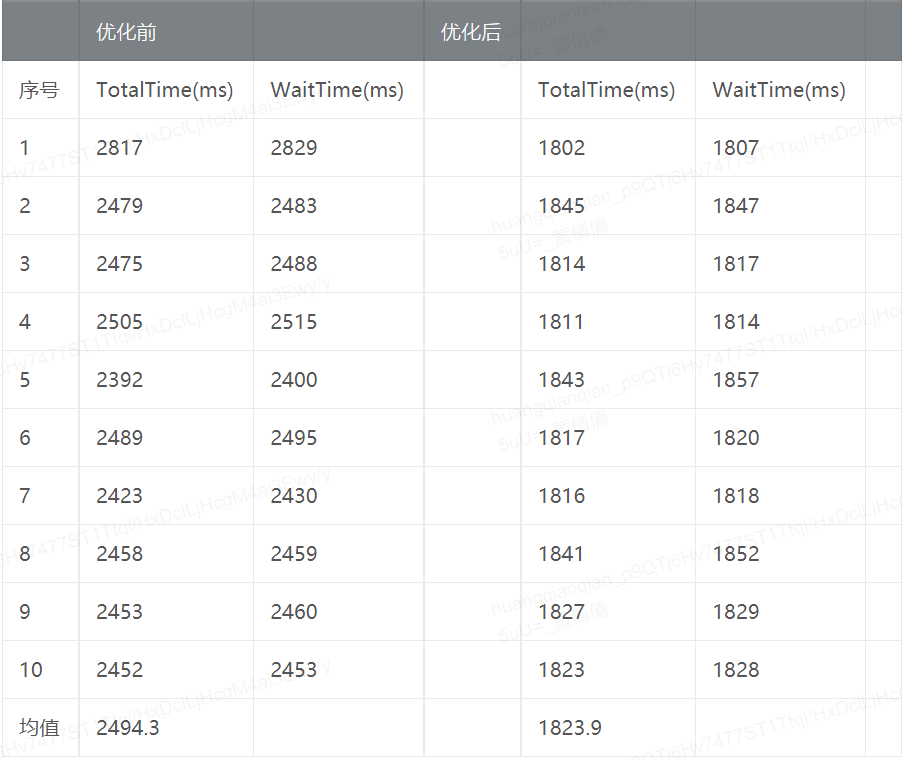Click the cell with value 1852
The width and height of the screenshot is (902, 760).
780,554
